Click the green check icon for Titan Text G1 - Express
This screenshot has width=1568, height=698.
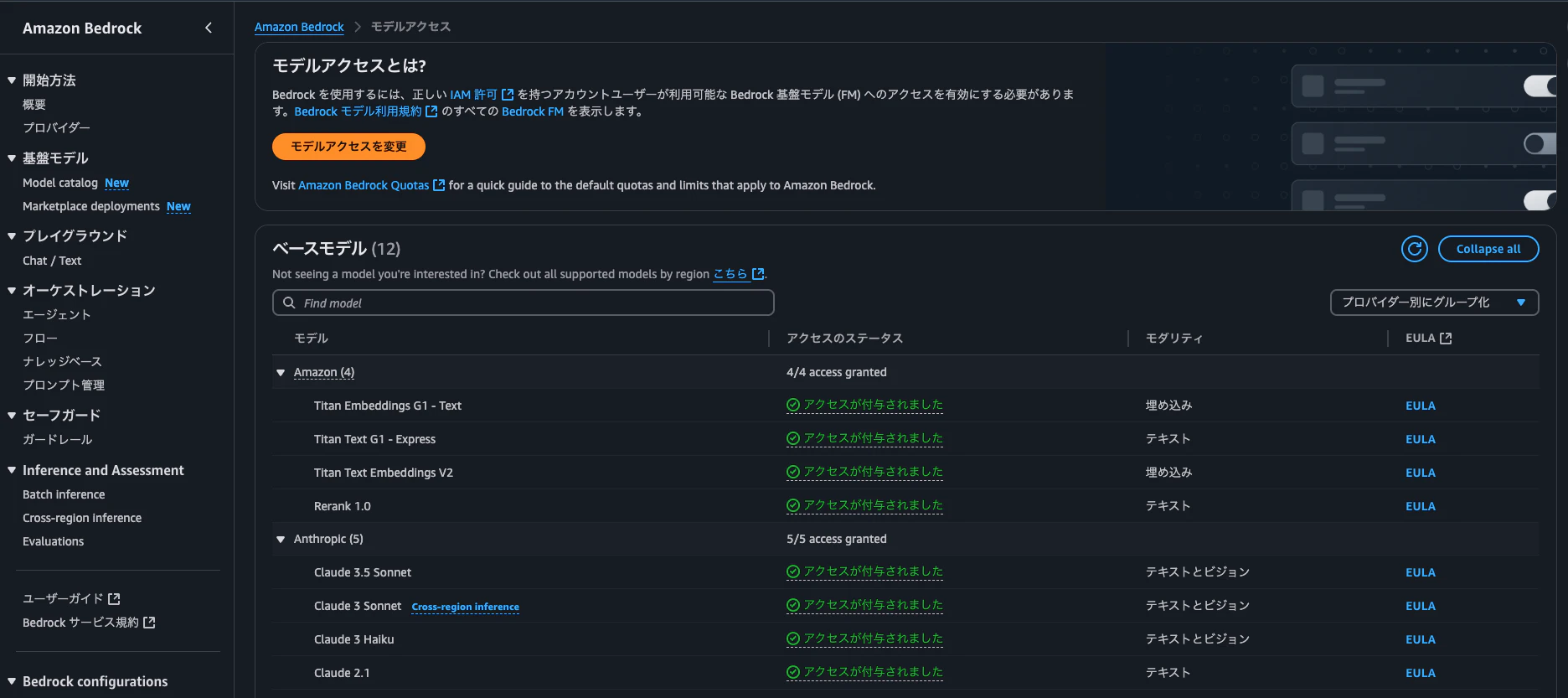[x=793, y=438]
